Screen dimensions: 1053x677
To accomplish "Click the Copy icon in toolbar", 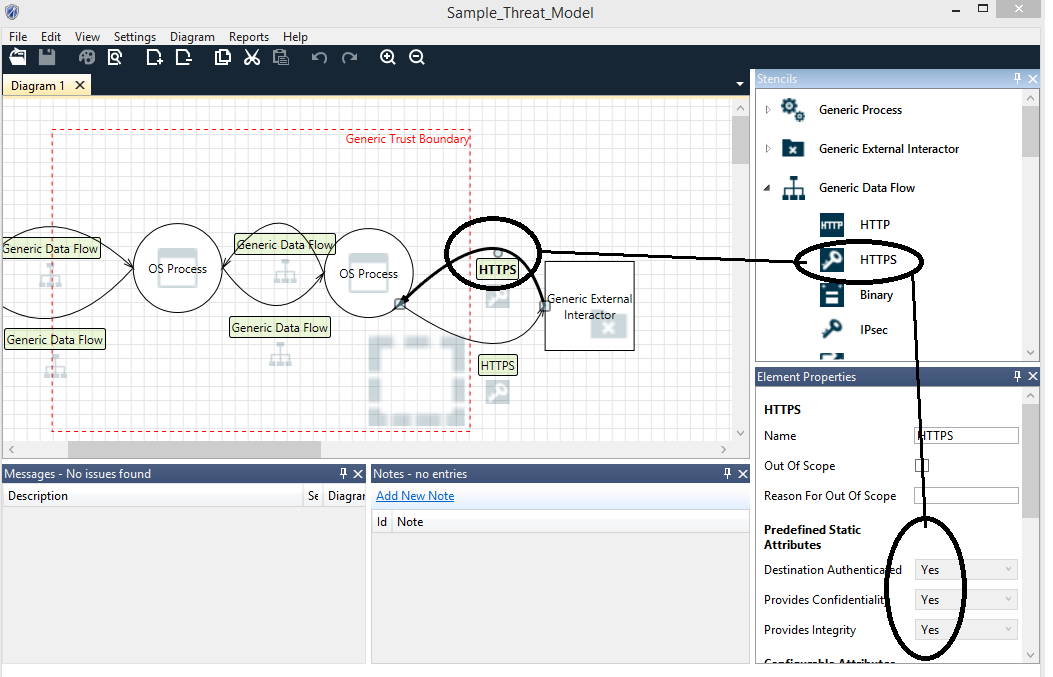I will [223, 58].
